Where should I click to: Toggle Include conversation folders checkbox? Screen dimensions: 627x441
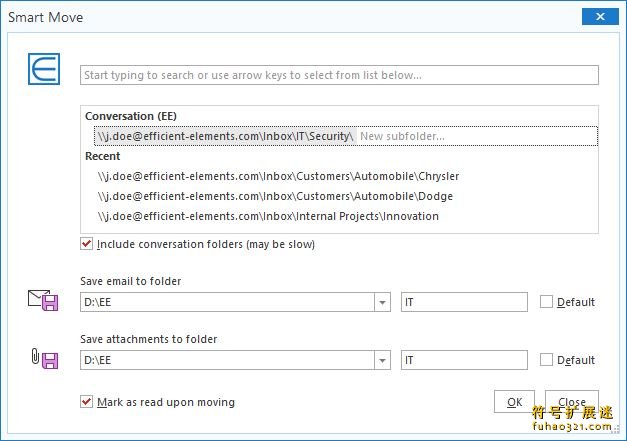[87, 244]
